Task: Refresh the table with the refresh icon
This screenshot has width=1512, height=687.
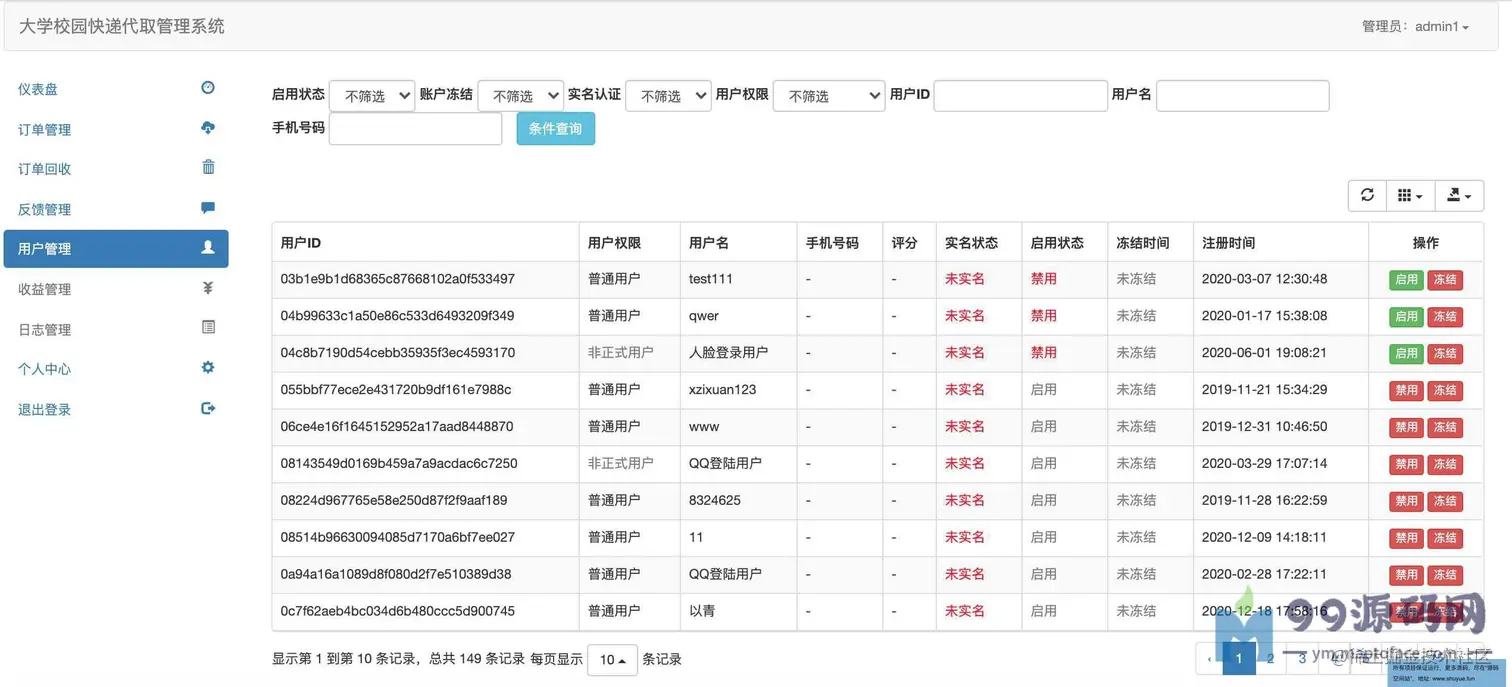Action: tap(1367, 196)
